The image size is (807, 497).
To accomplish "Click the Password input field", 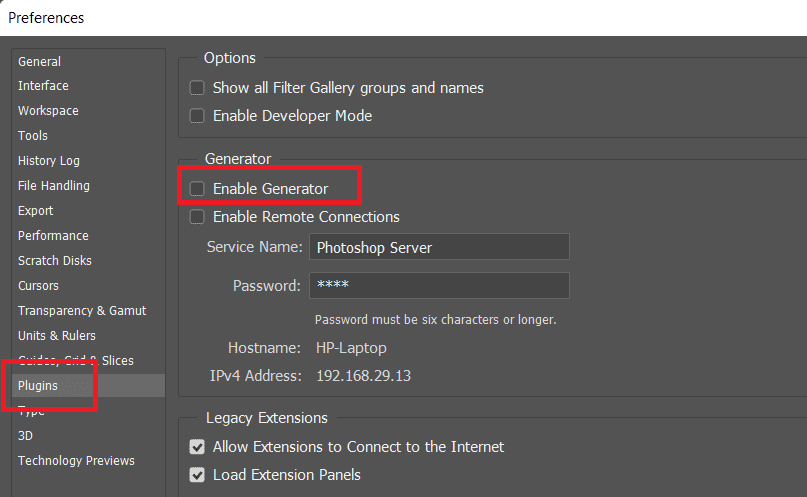I will tap(439, 286).
